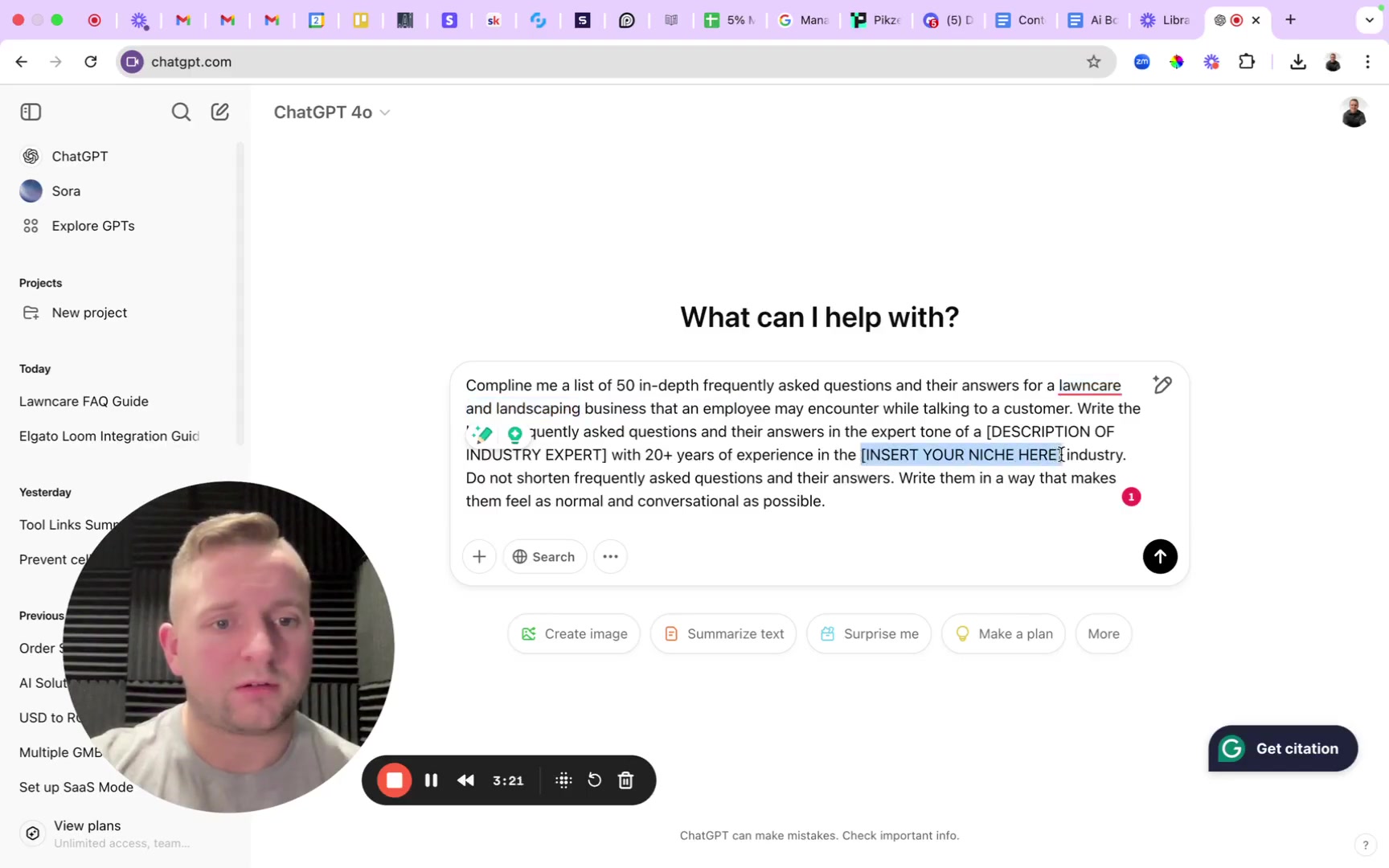Click the plus attach button
The height and width of the screenshot is (868, 1389).
pos(479,556)
